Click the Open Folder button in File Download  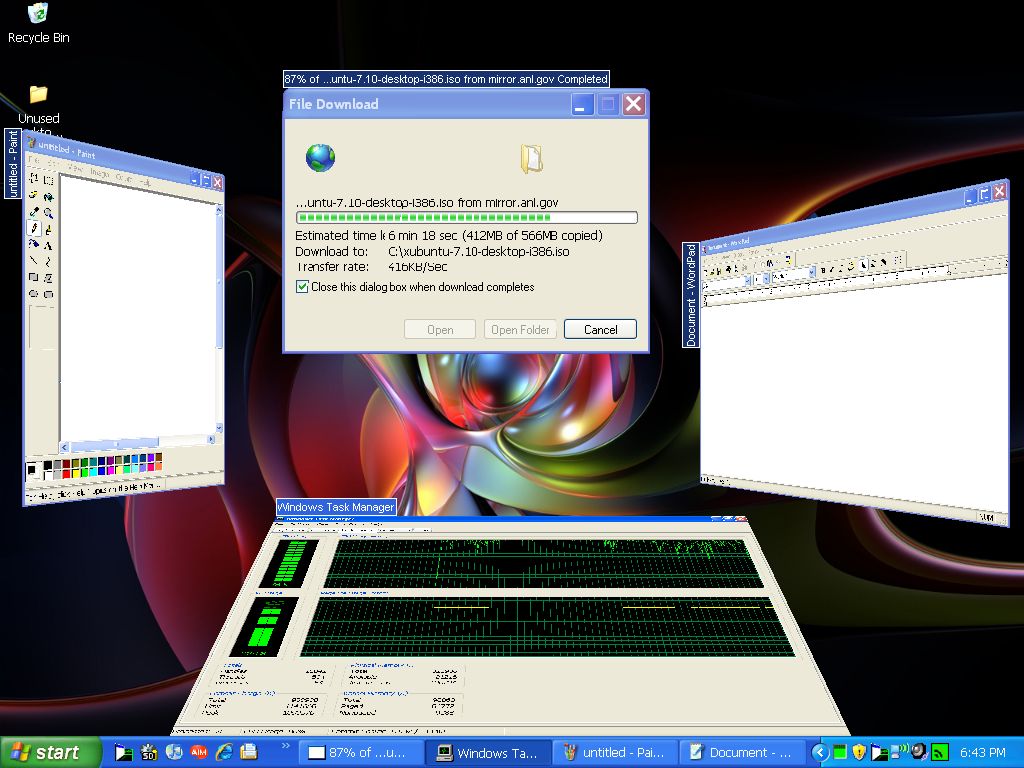coord(520,329)
